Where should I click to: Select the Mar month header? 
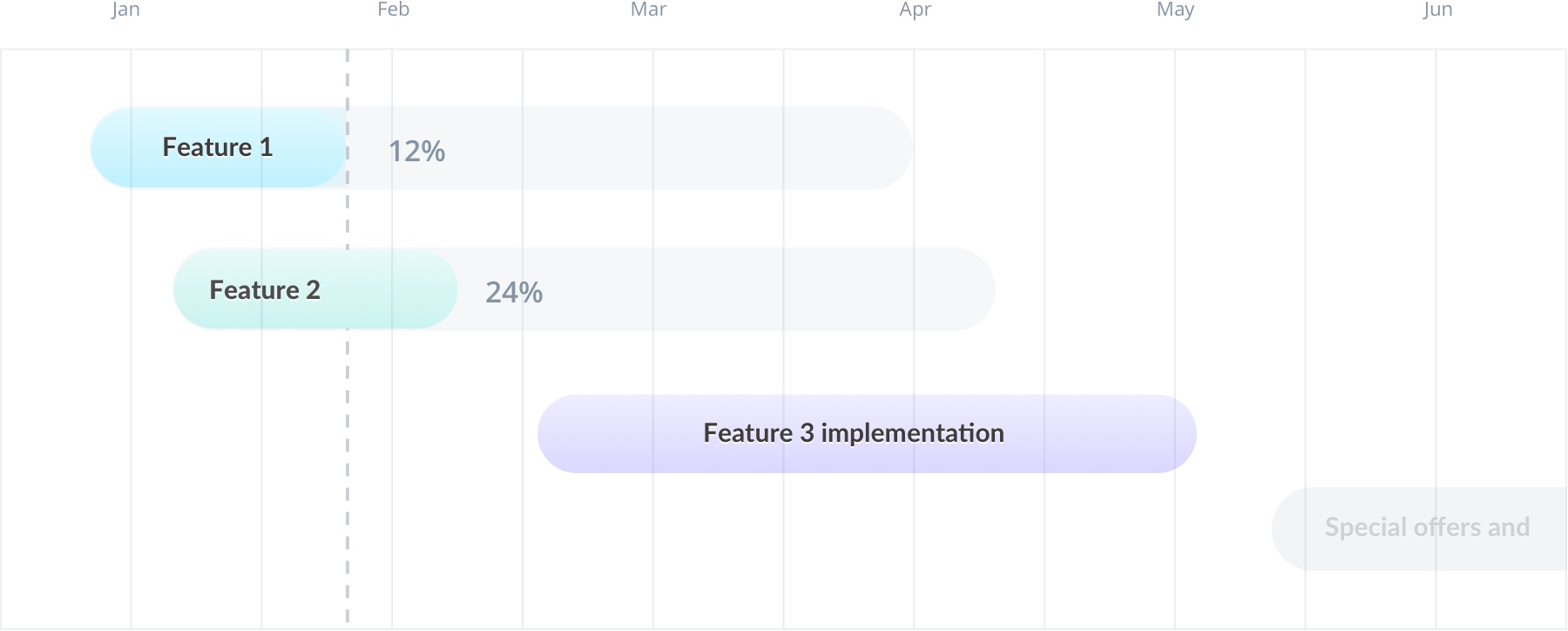[648, 10]
